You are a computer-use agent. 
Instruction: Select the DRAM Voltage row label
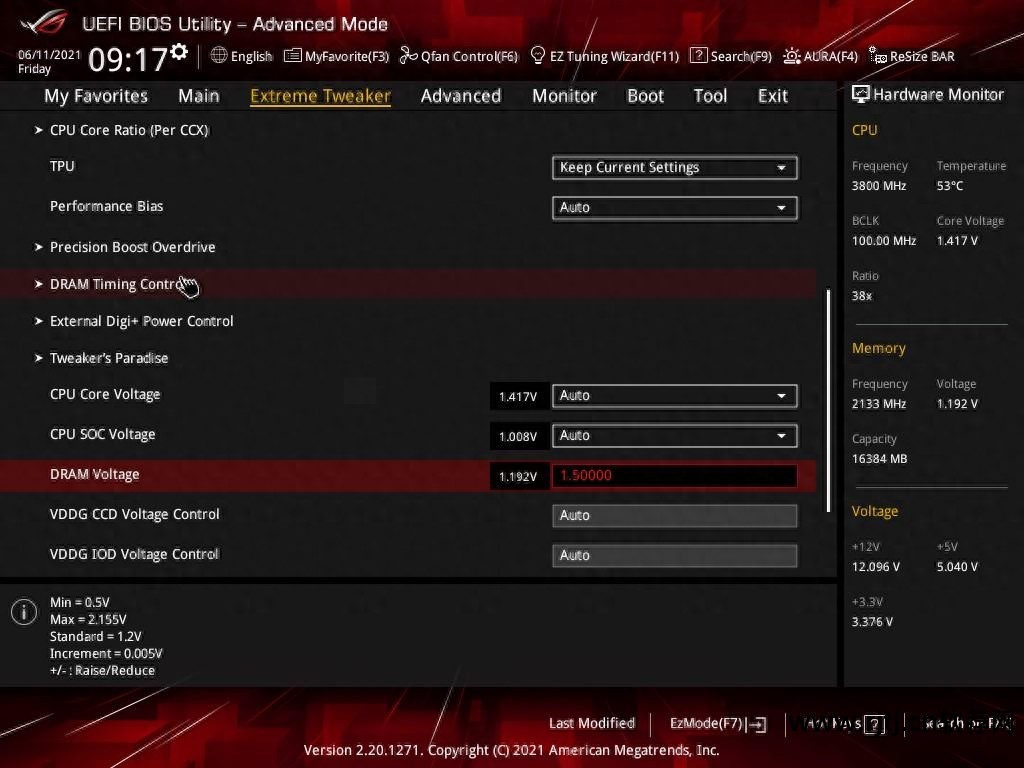pos(95,474)
